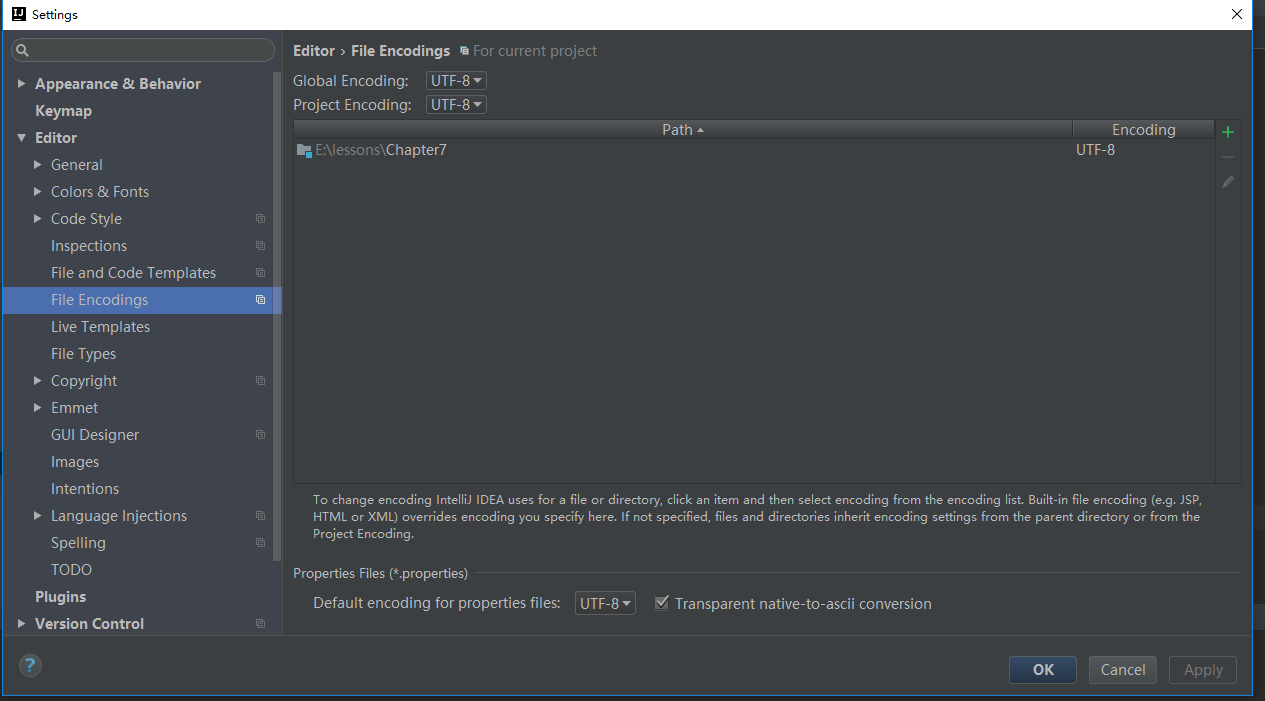
Task: Expand the Emmet node arrow
Action: [38, 408]
